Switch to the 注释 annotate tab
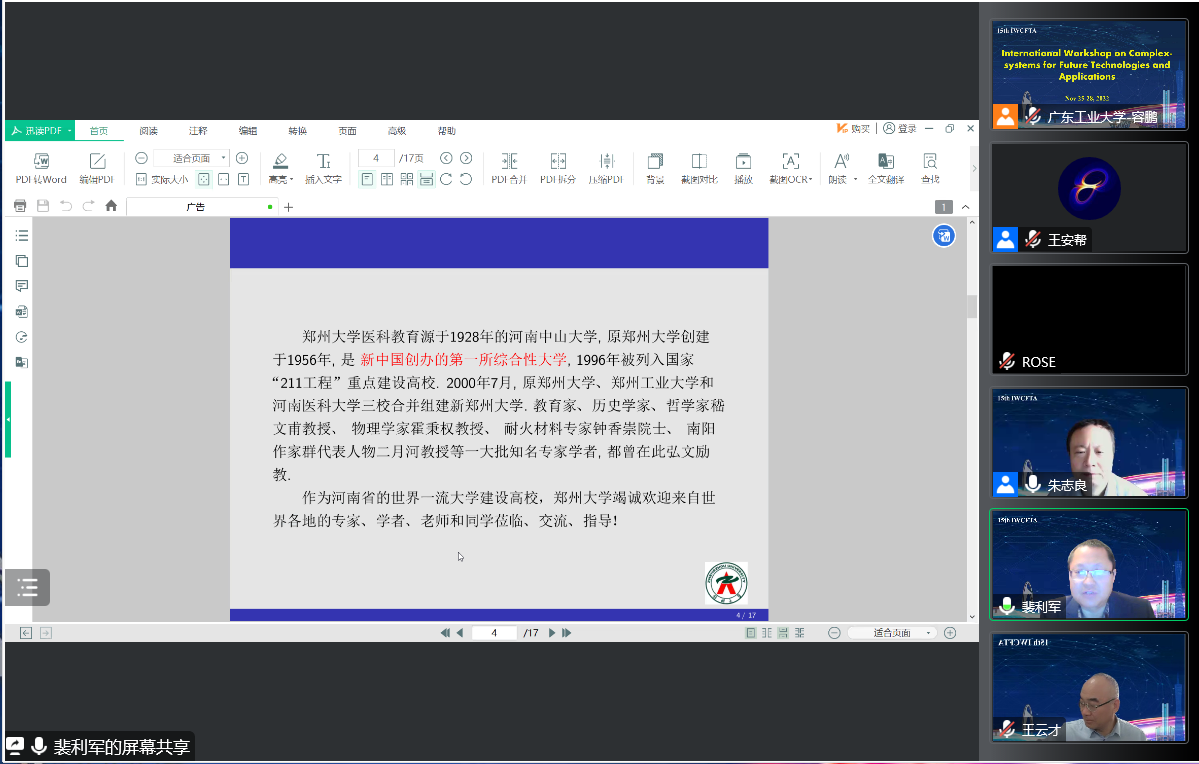The image size is (1199, 764). pyautogui.click(x=198, y=131)
